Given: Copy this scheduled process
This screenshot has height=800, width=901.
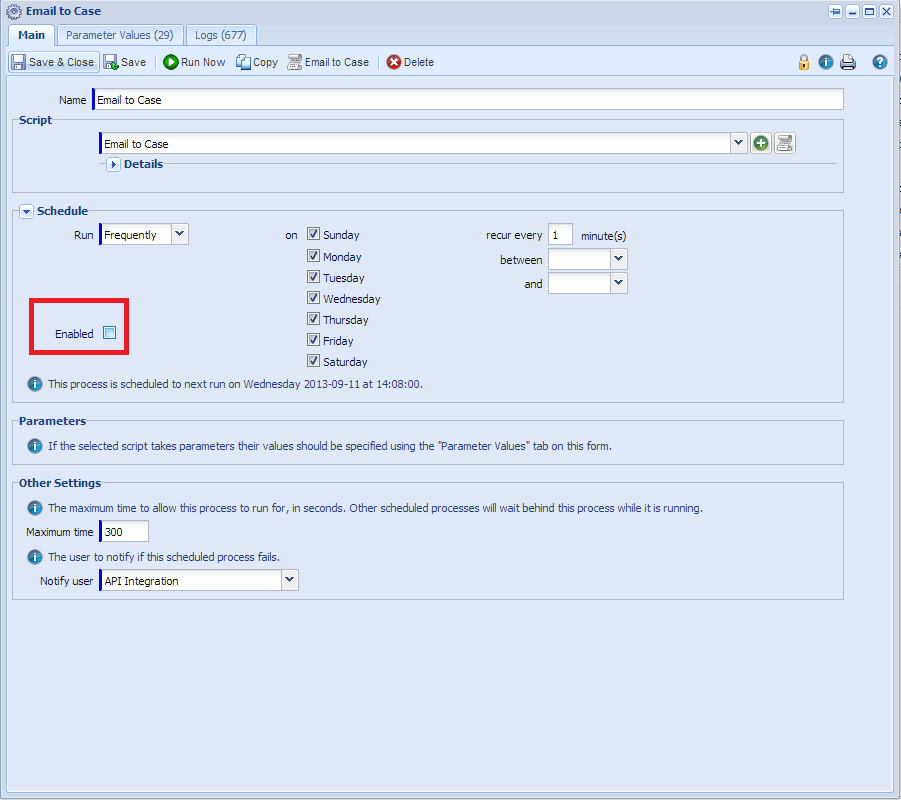Looking at the screenshot, I should [257, 62].
